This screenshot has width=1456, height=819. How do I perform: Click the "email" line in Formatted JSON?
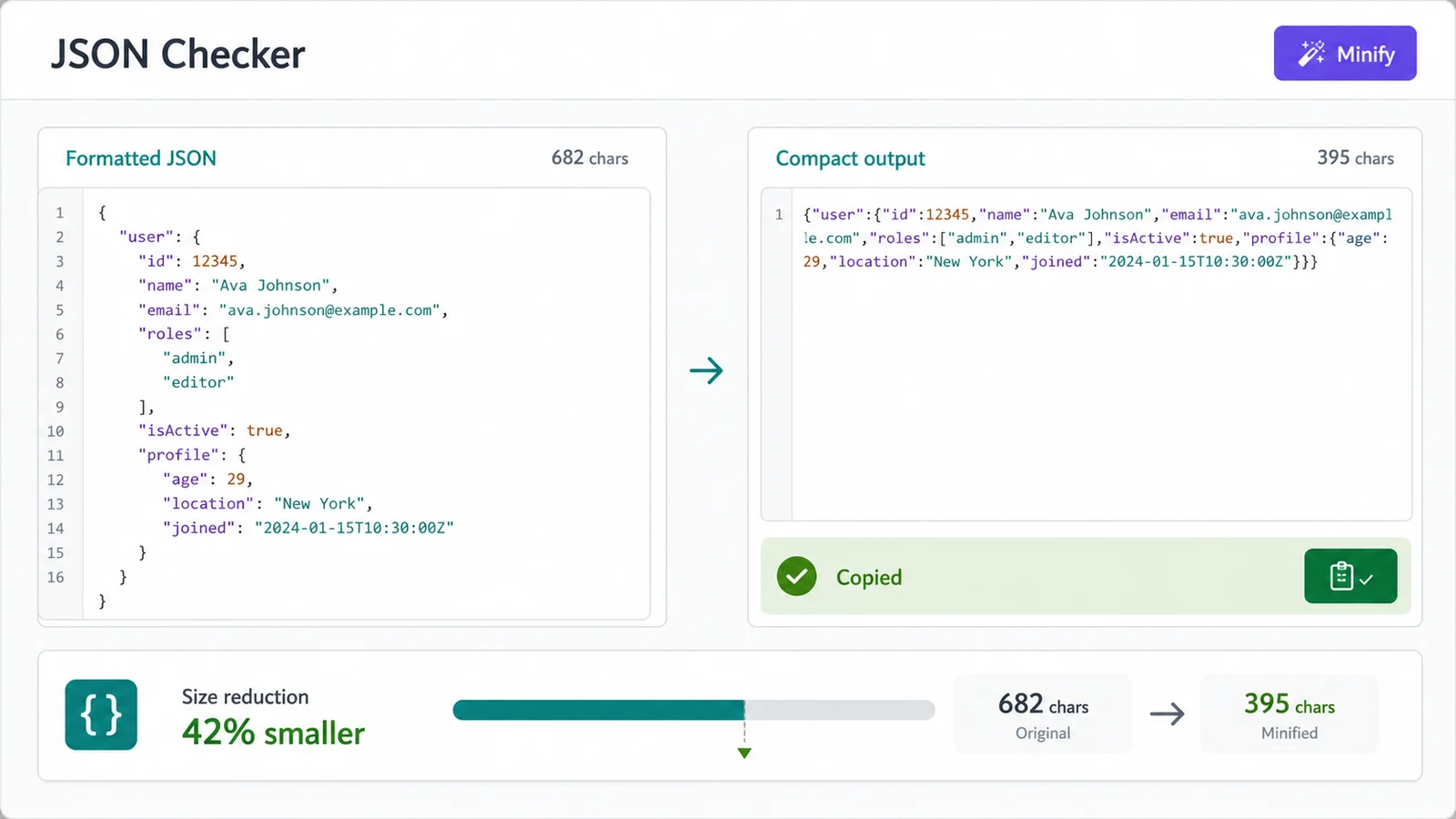[293, 310]
